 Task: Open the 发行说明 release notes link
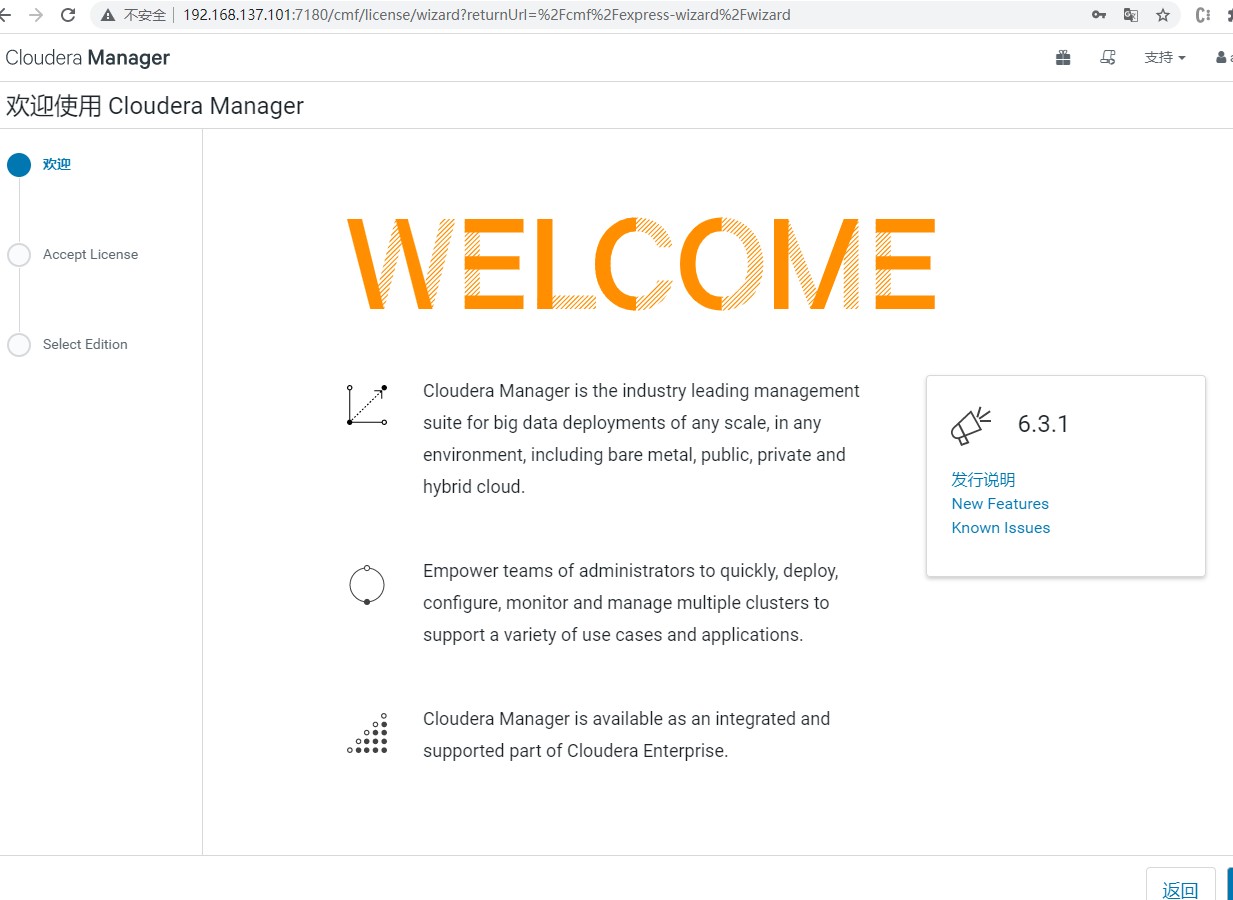(x=983, y=480)
